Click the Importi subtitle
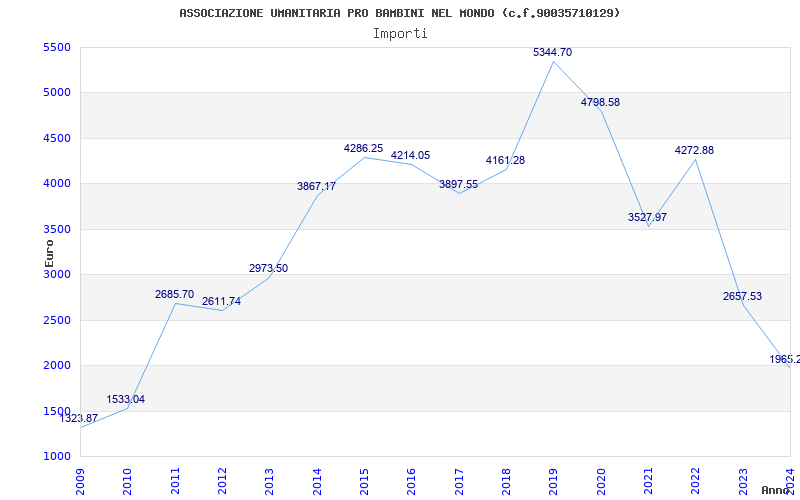This screenshot has width=800, height=500. coord(400,34)
